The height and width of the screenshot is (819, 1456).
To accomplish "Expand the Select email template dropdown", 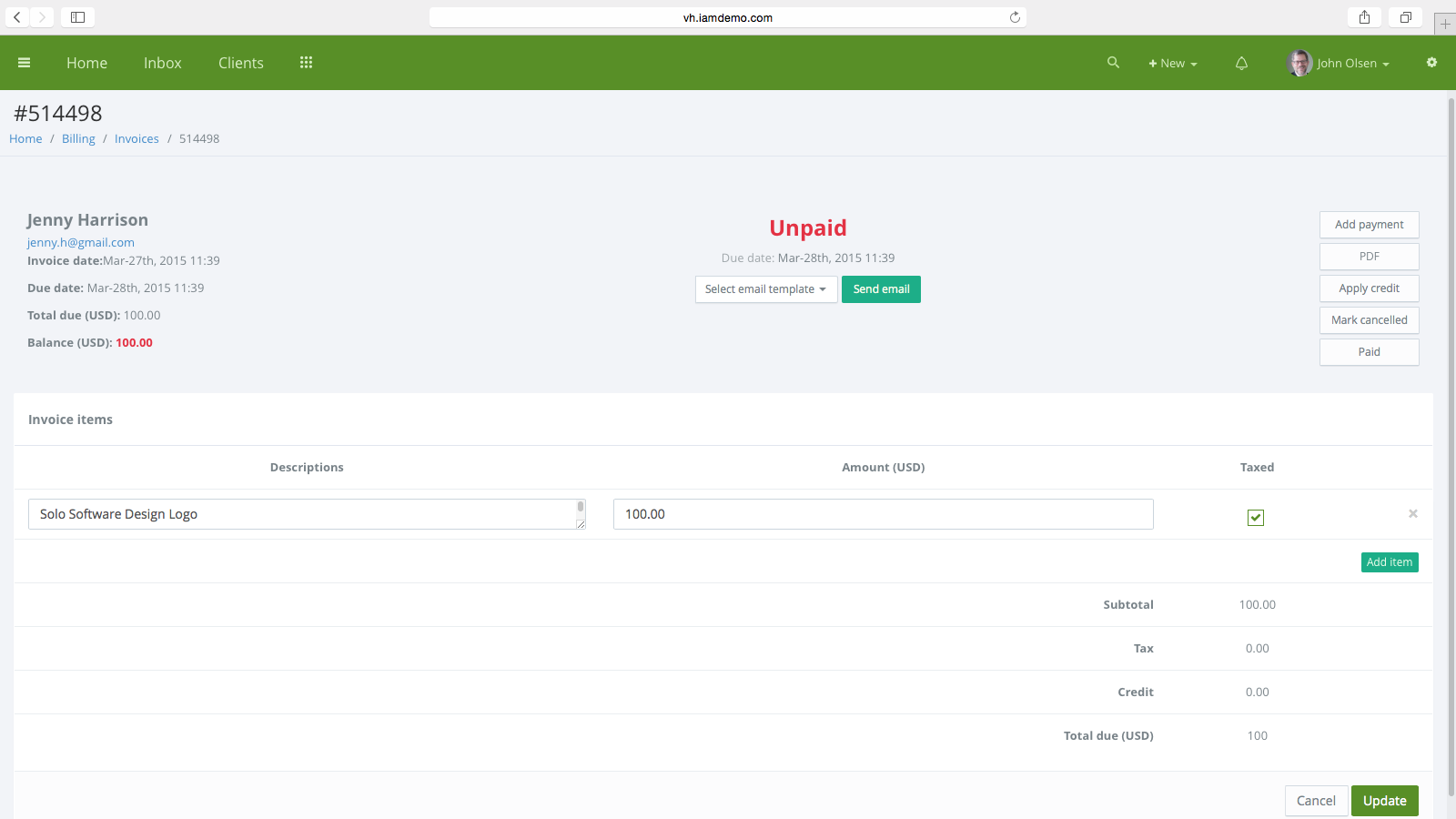I will (x=765, y=289).
